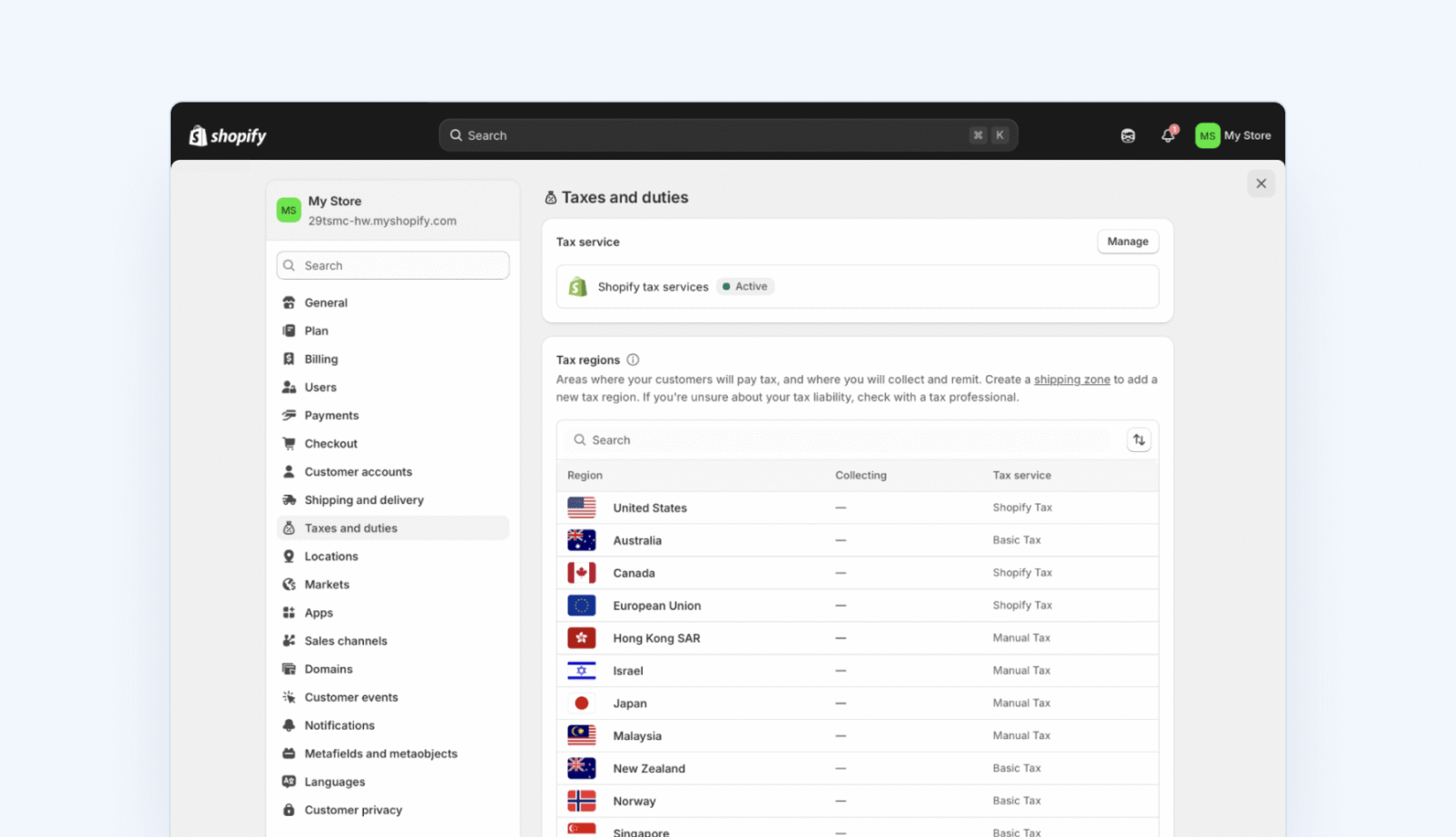Screen dimensions: 1456x837
Task: Click the main top bar Search field
Action: 728,135
